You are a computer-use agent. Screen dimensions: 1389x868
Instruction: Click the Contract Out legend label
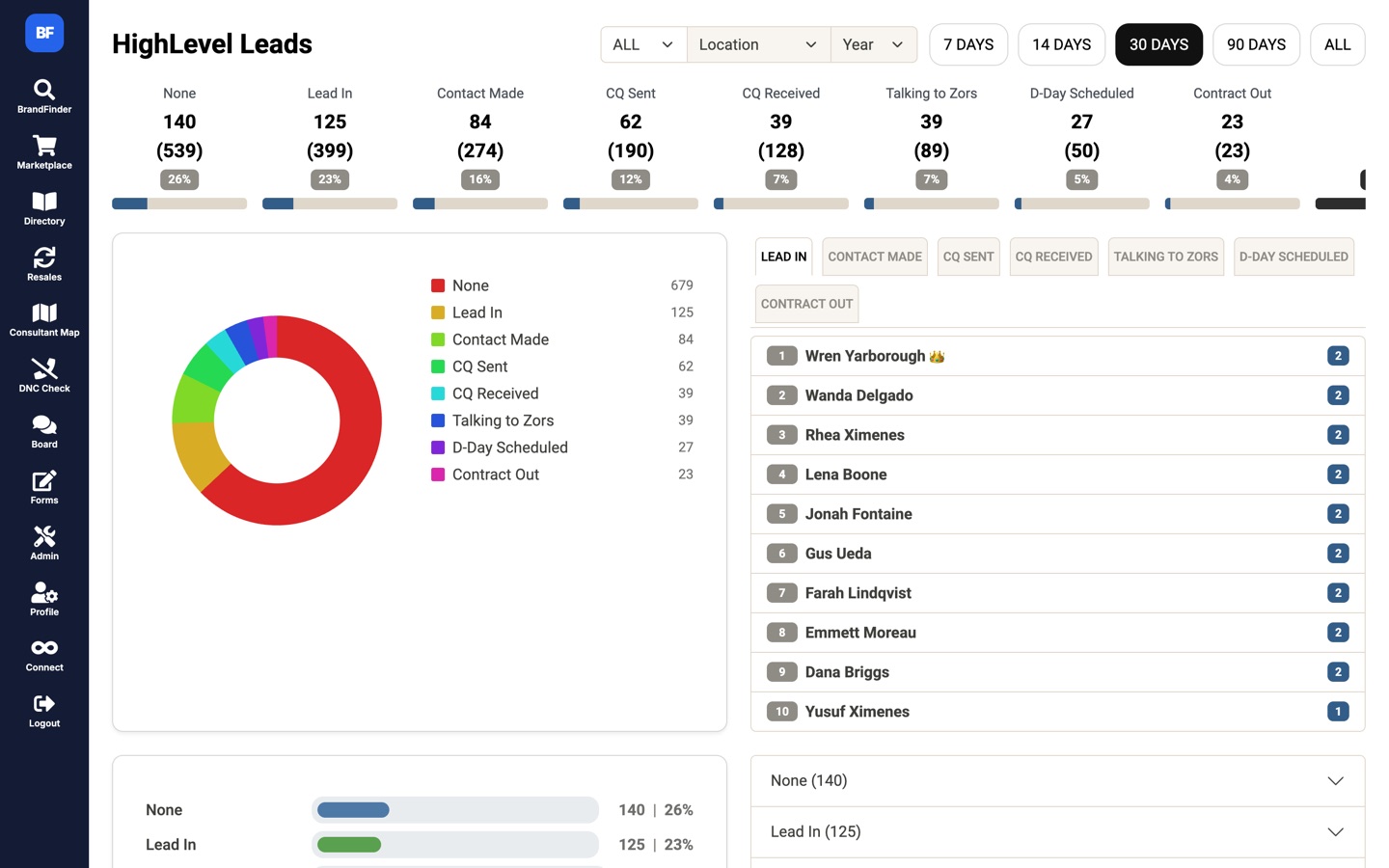tap(496, 475)
